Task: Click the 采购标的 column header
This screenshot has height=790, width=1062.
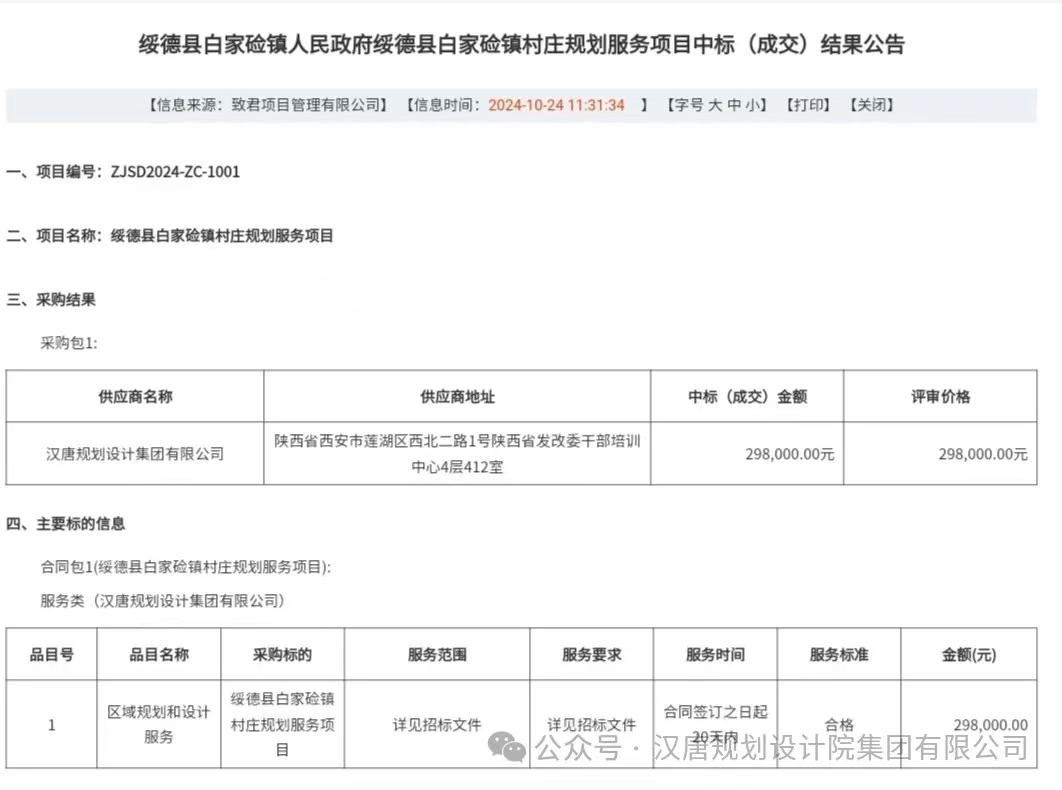Action: [282, 655]
